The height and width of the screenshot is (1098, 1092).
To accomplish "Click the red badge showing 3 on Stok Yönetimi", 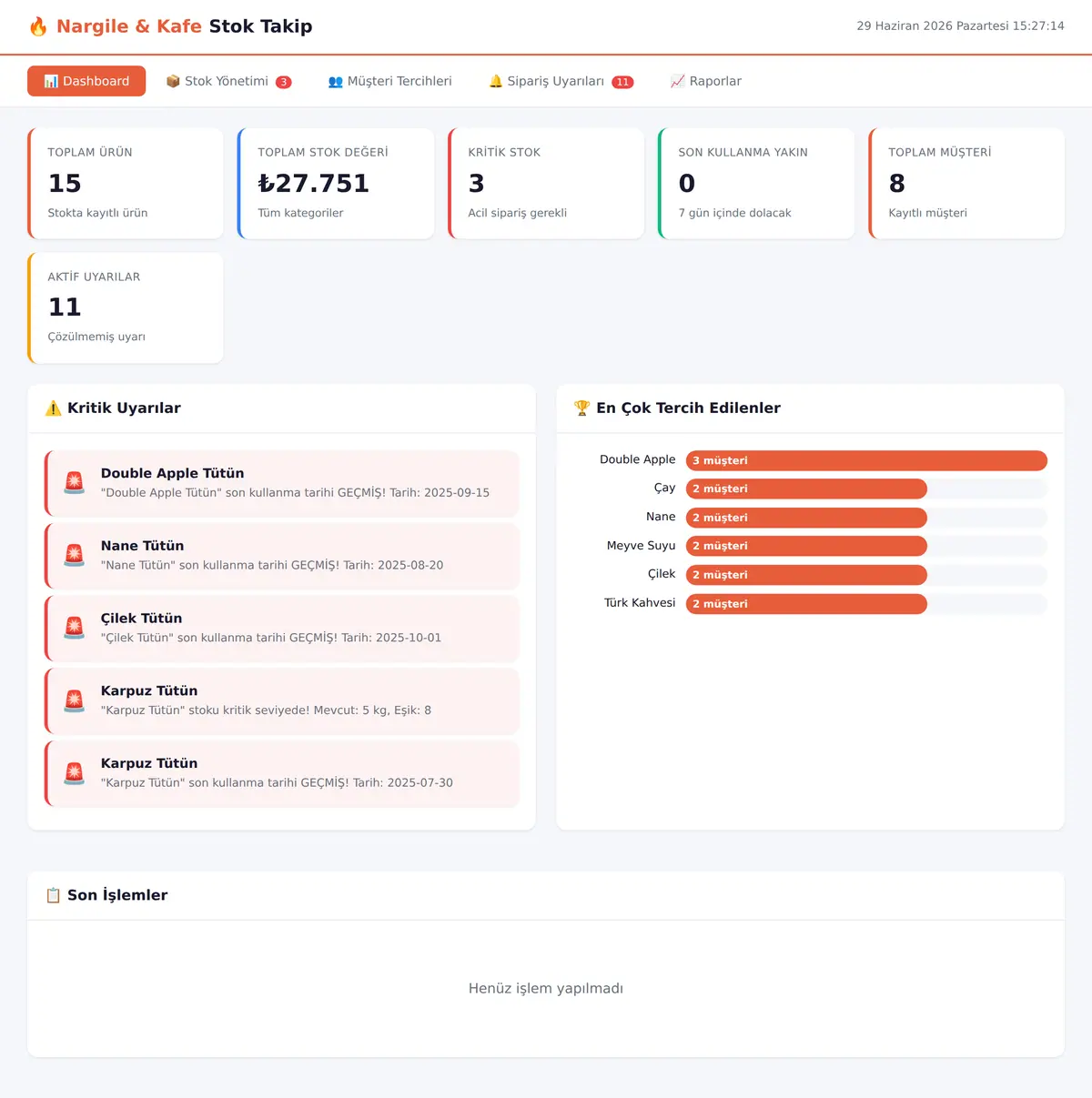I will [x=284, y=82].
